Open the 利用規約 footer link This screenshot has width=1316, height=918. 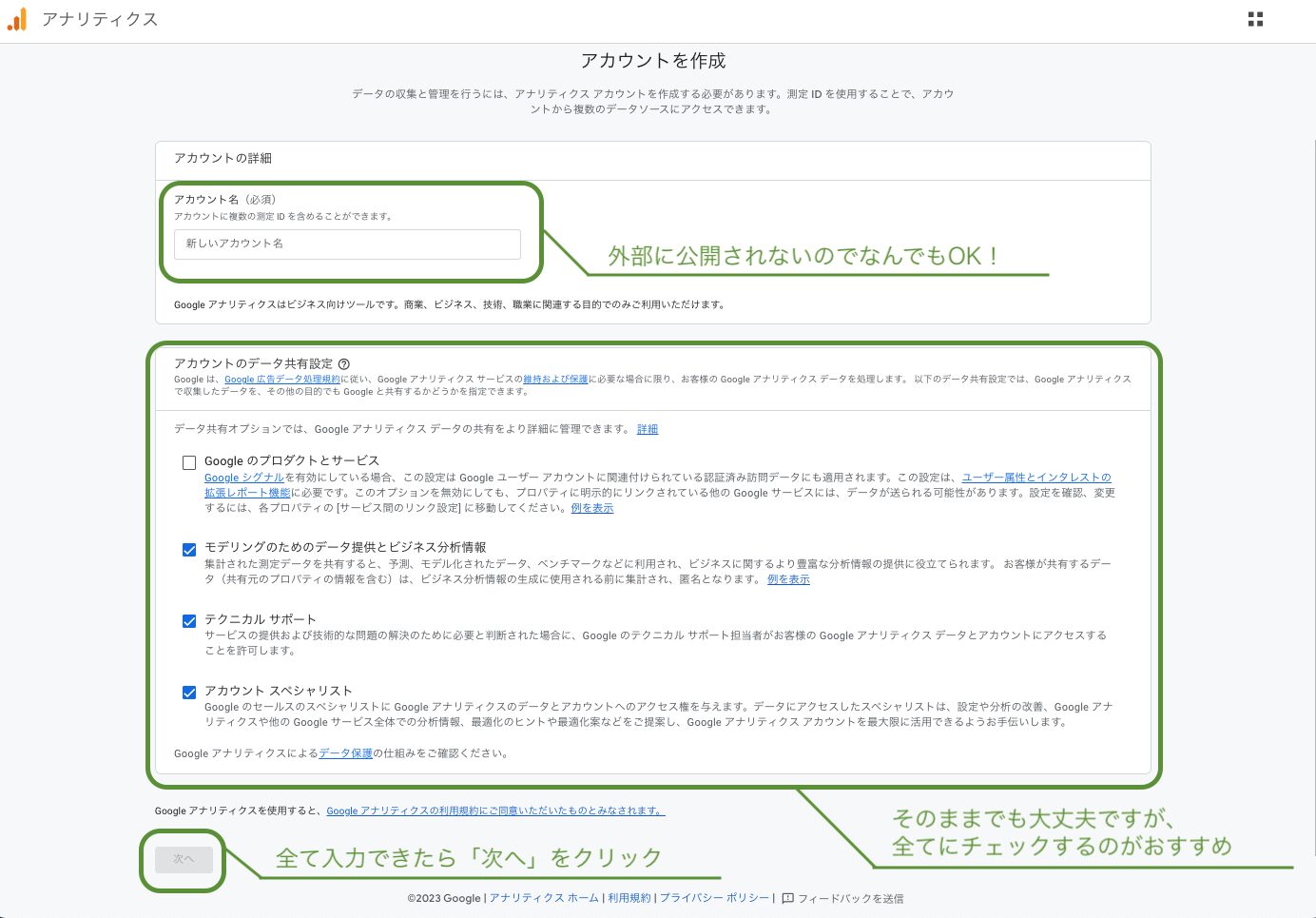click(x=629, y=898)
